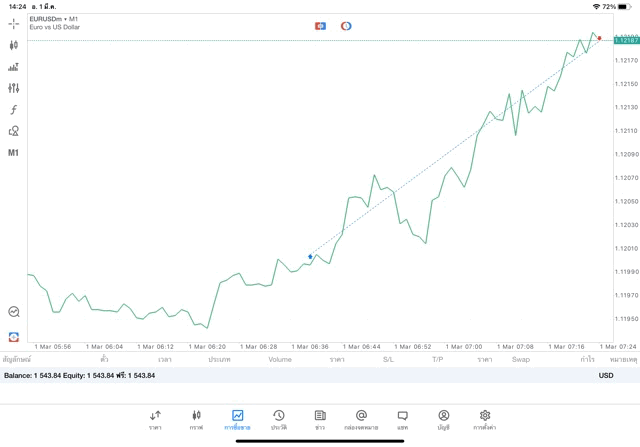Sort by the Volume column header
This screenshot has height=447, width=640.
click(280, 360)
